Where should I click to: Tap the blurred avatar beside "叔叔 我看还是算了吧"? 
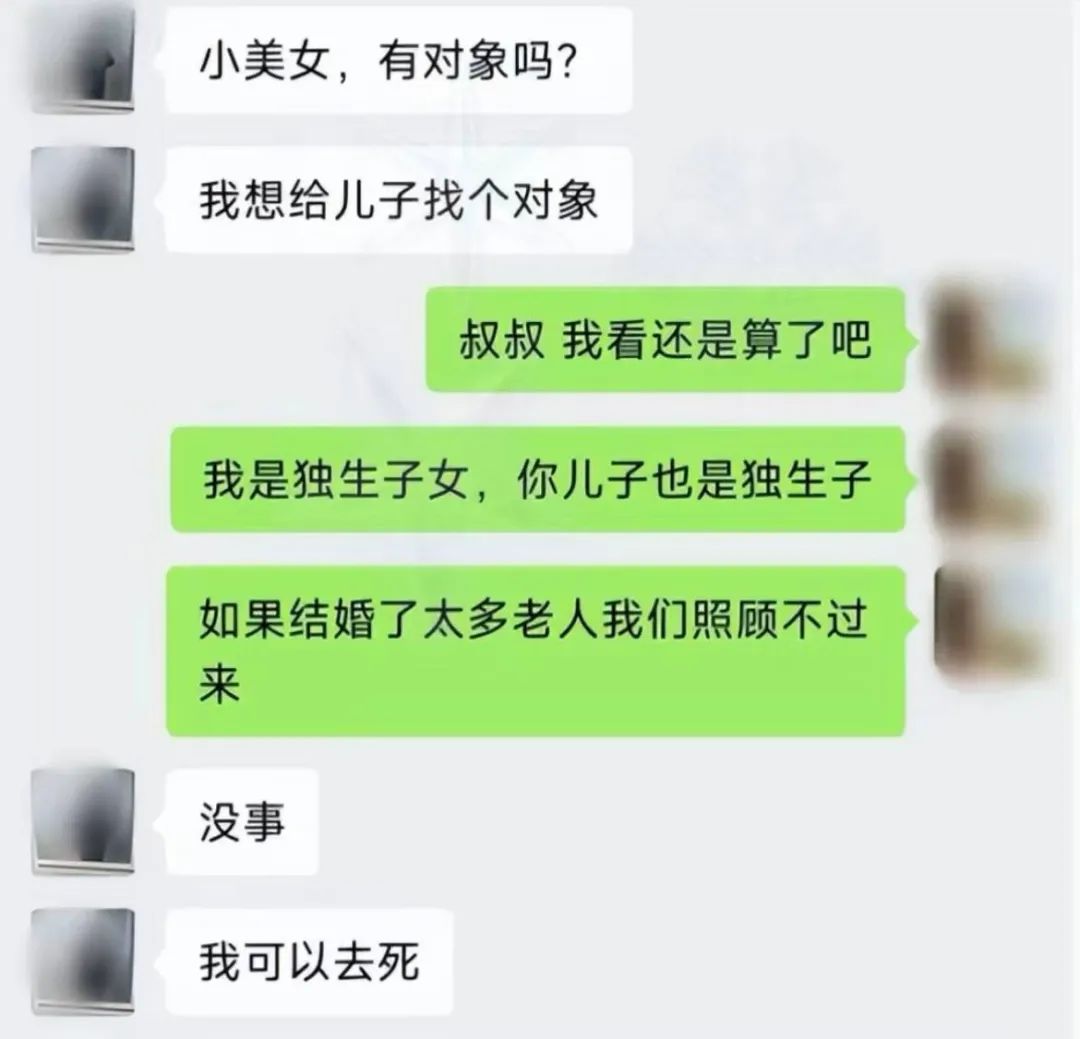click(991, 339)
